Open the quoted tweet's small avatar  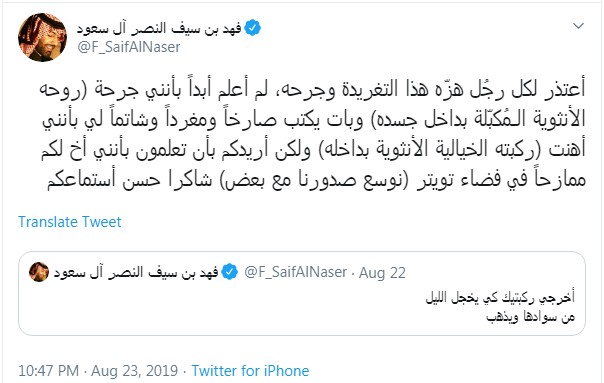[x=39, y=272]
